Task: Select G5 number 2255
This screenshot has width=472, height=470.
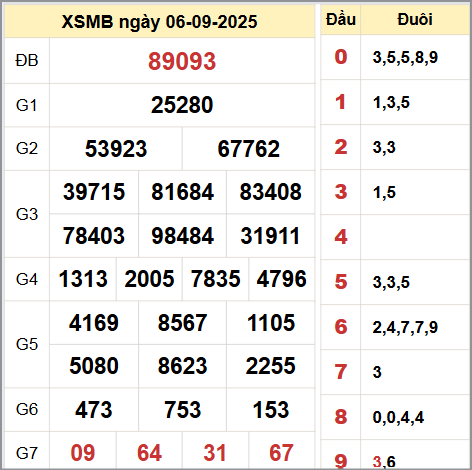Action: click(x=270, y=366)
